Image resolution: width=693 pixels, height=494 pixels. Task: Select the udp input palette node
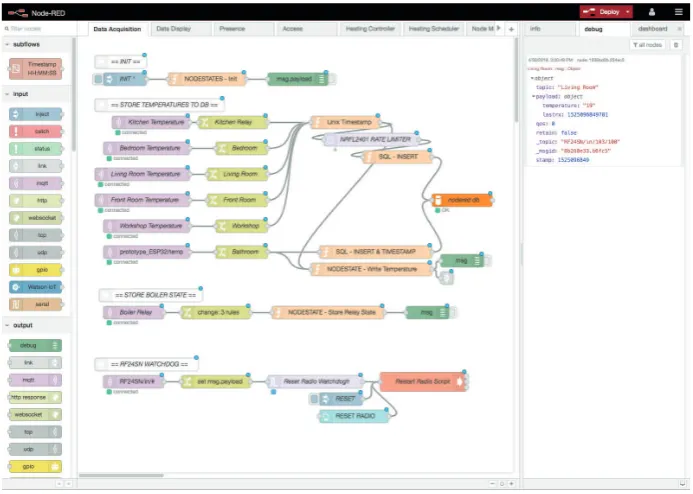pyautogui.click(x=35, y=252)
